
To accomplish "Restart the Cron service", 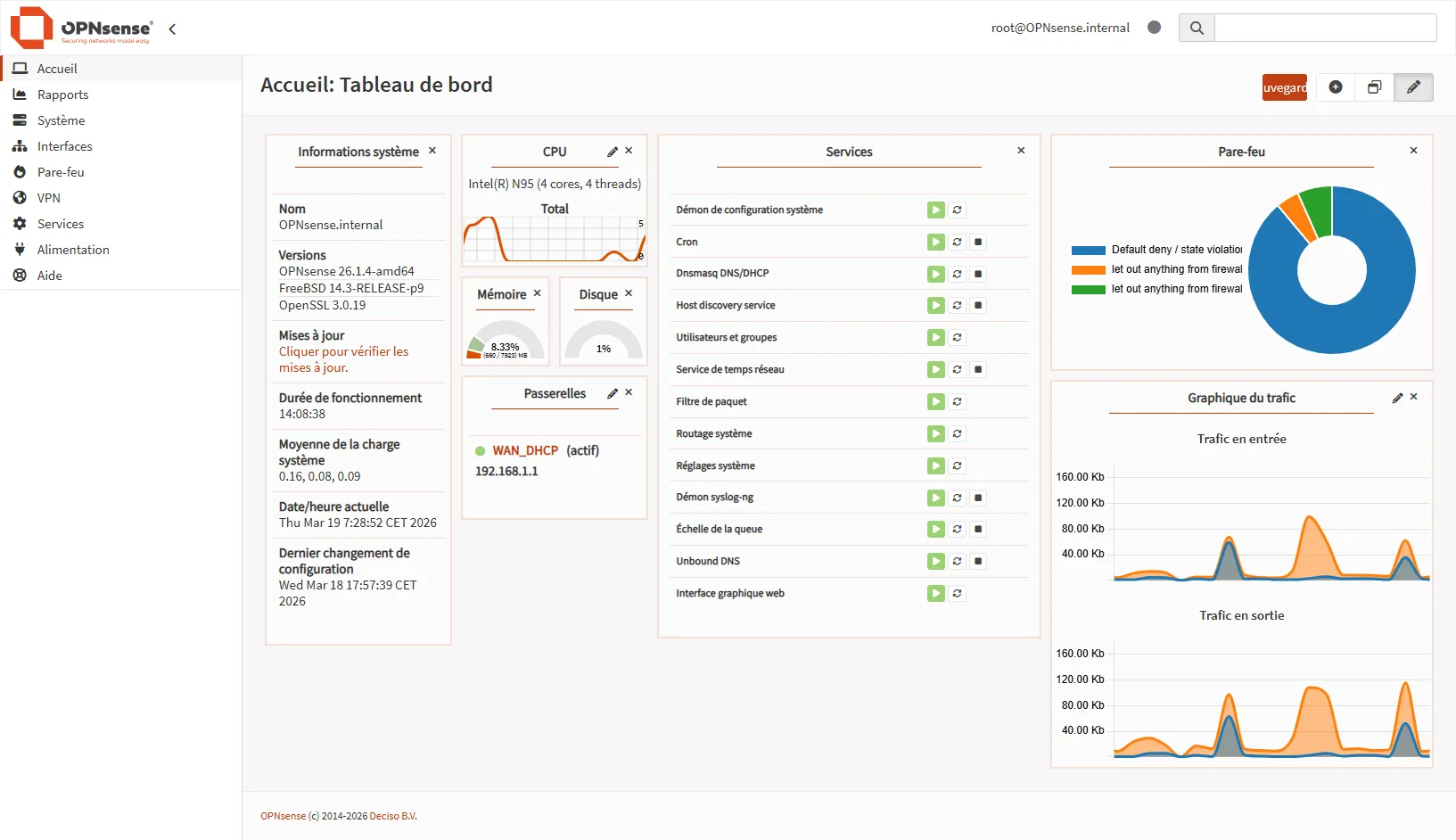I will point(957,242).
